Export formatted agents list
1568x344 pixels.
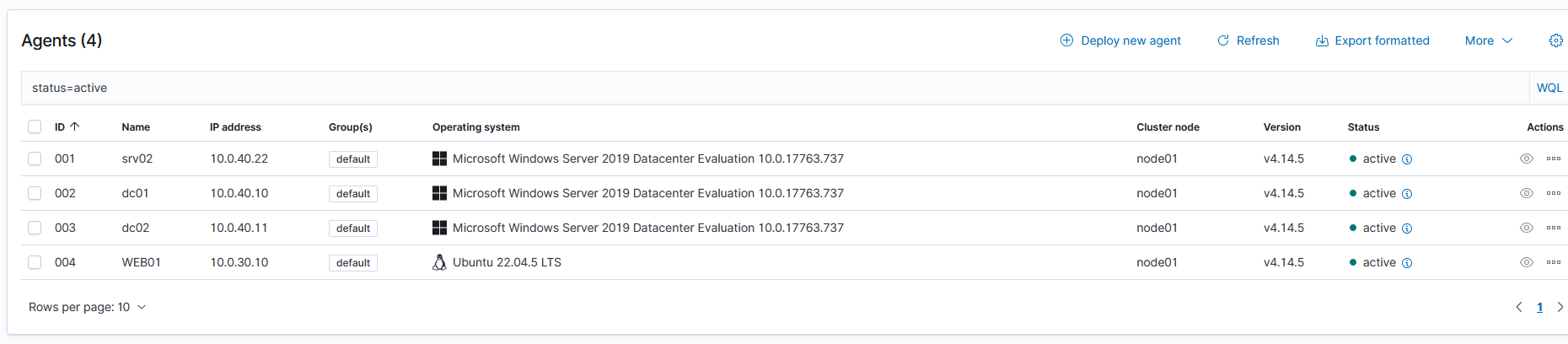1372,40
